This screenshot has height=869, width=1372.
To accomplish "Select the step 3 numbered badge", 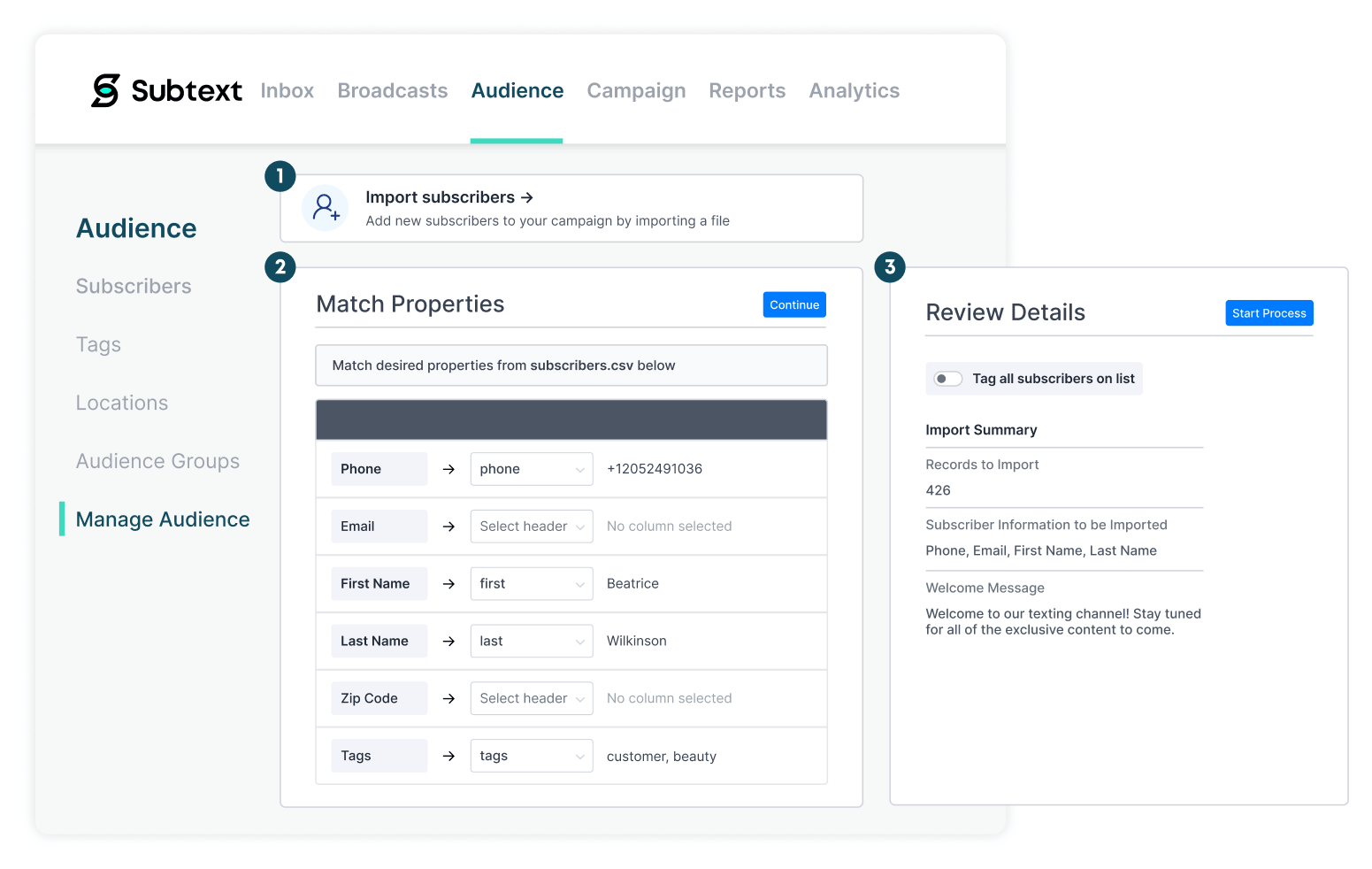I will pos(890,266).
